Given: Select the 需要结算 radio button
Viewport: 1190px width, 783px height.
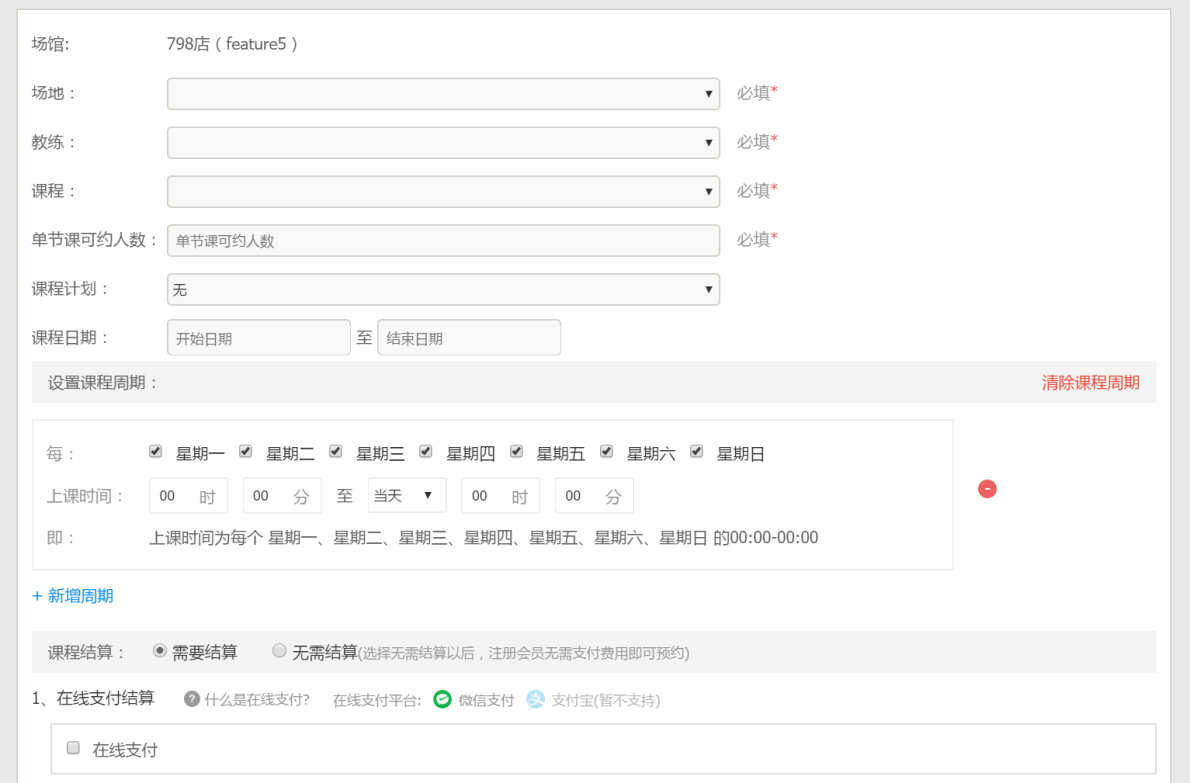Looking at the screenshot, I should pos(160,651).
